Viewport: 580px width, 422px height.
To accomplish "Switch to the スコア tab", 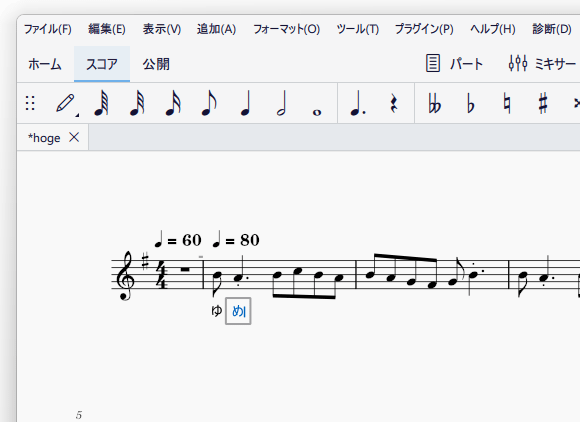I will [102, 64].
